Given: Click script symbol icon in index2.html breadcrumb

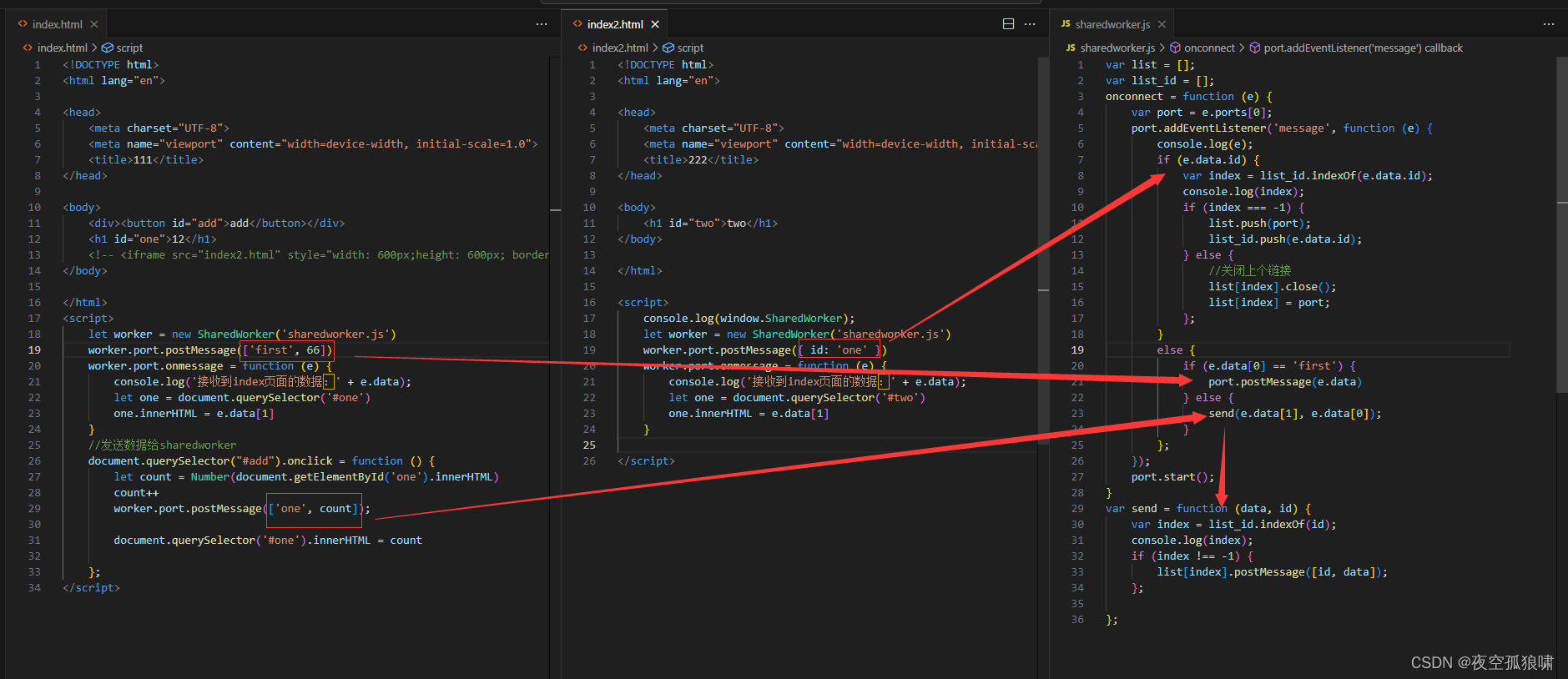Looking at the screenshot, I should coord(668,48).
